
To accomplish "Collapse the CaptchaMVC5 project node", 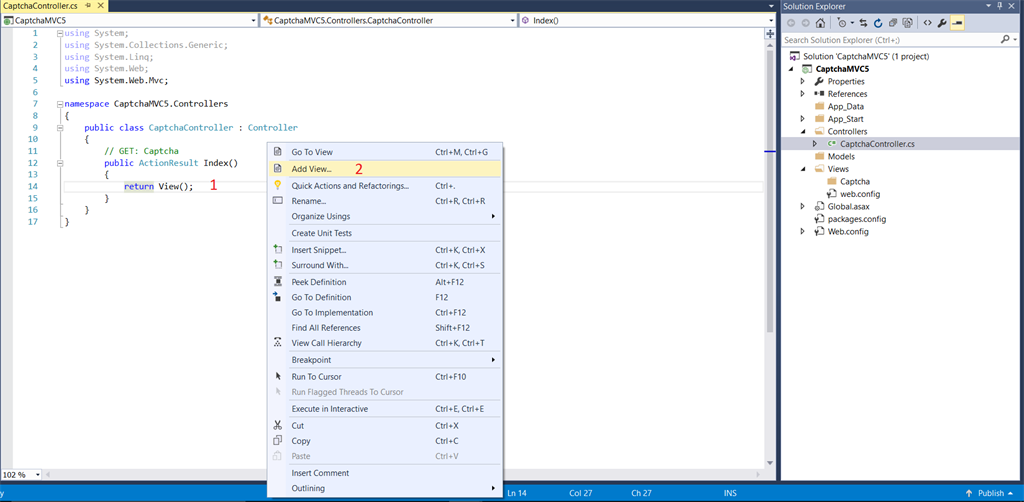I will [792, 69].
